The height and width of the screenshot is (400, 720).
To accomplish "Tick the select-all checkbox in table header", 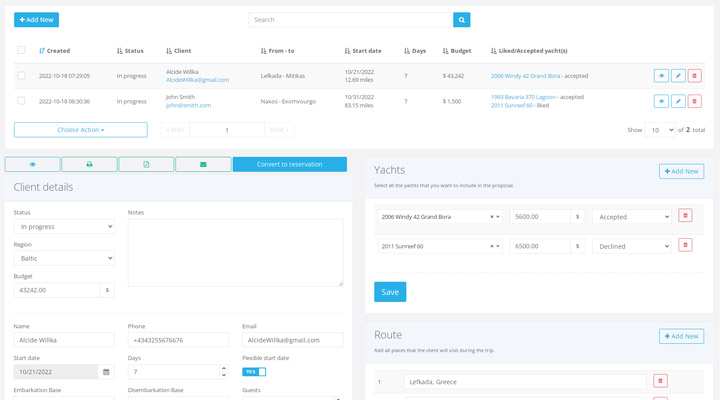I will tap(21, 50).
